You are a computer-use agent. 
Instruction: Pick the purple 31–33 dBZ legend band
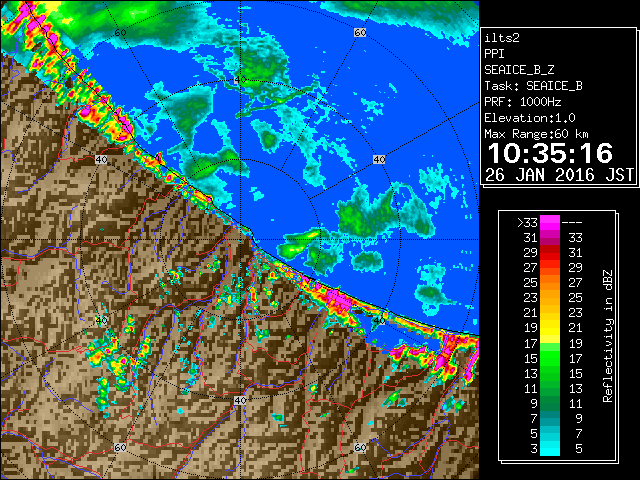(x=550, y=238)
